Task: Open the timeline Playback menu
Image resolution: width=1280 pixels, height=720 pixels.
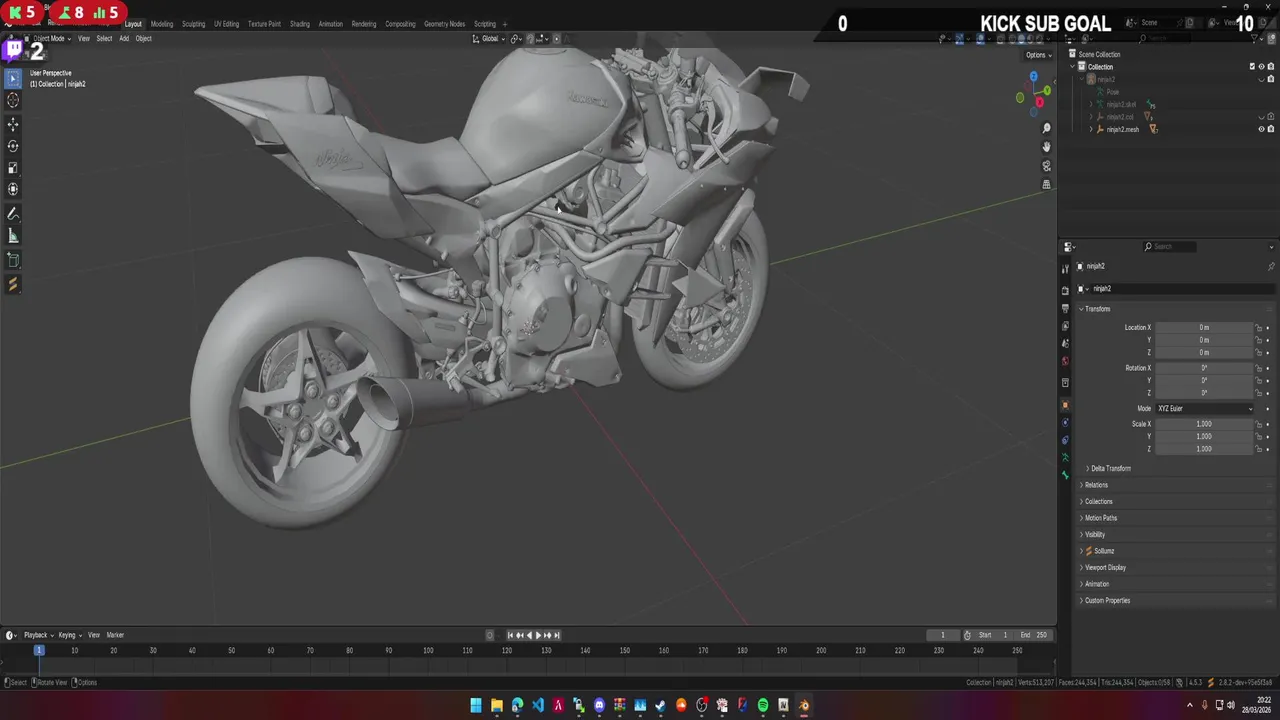Action: click(x=38, y=635)
